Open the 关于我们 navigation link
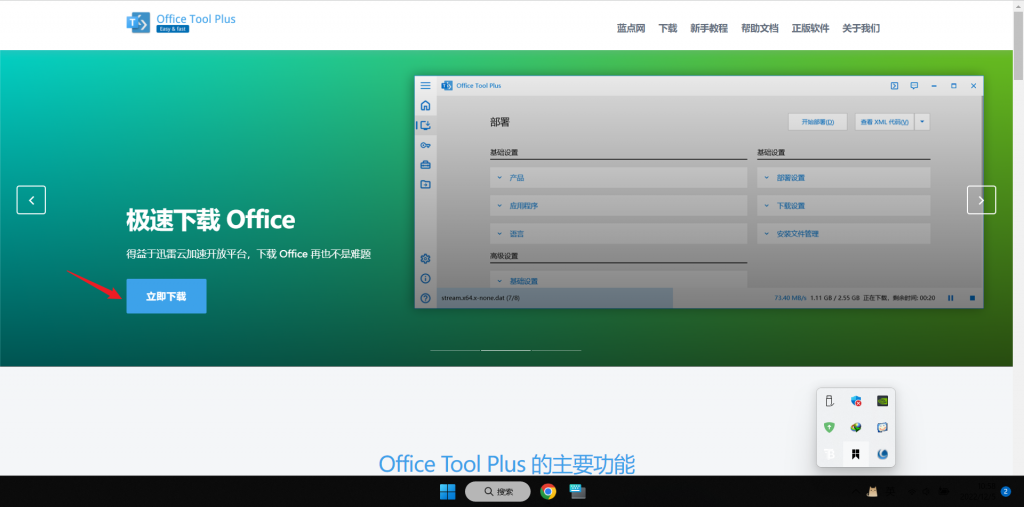This screenshot has height=507, width=1024. (861, 28)
